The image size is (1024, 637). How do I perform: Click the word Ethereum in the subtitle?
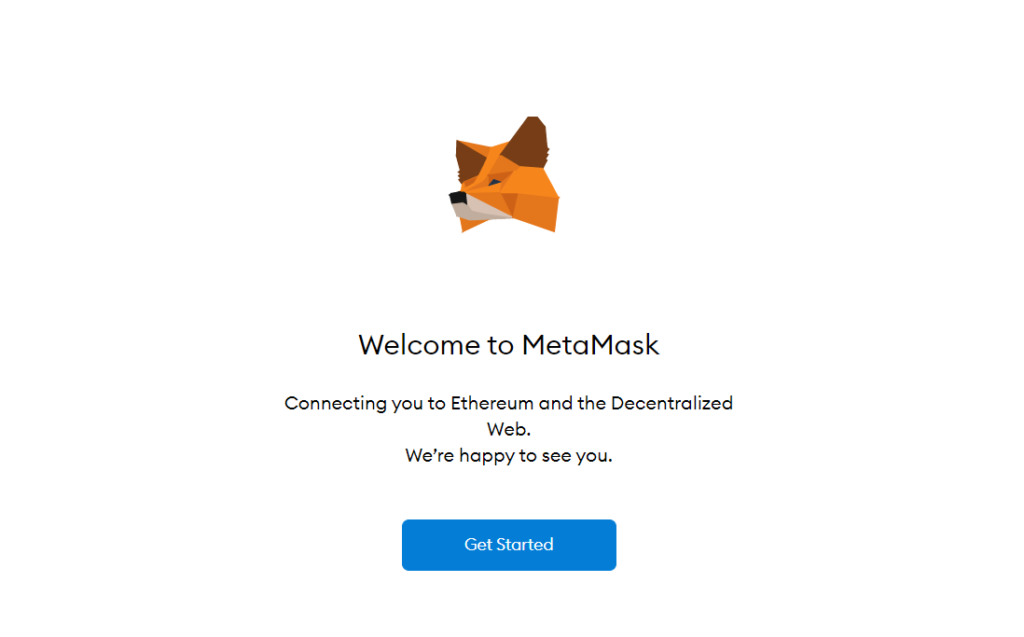[492, 403]
